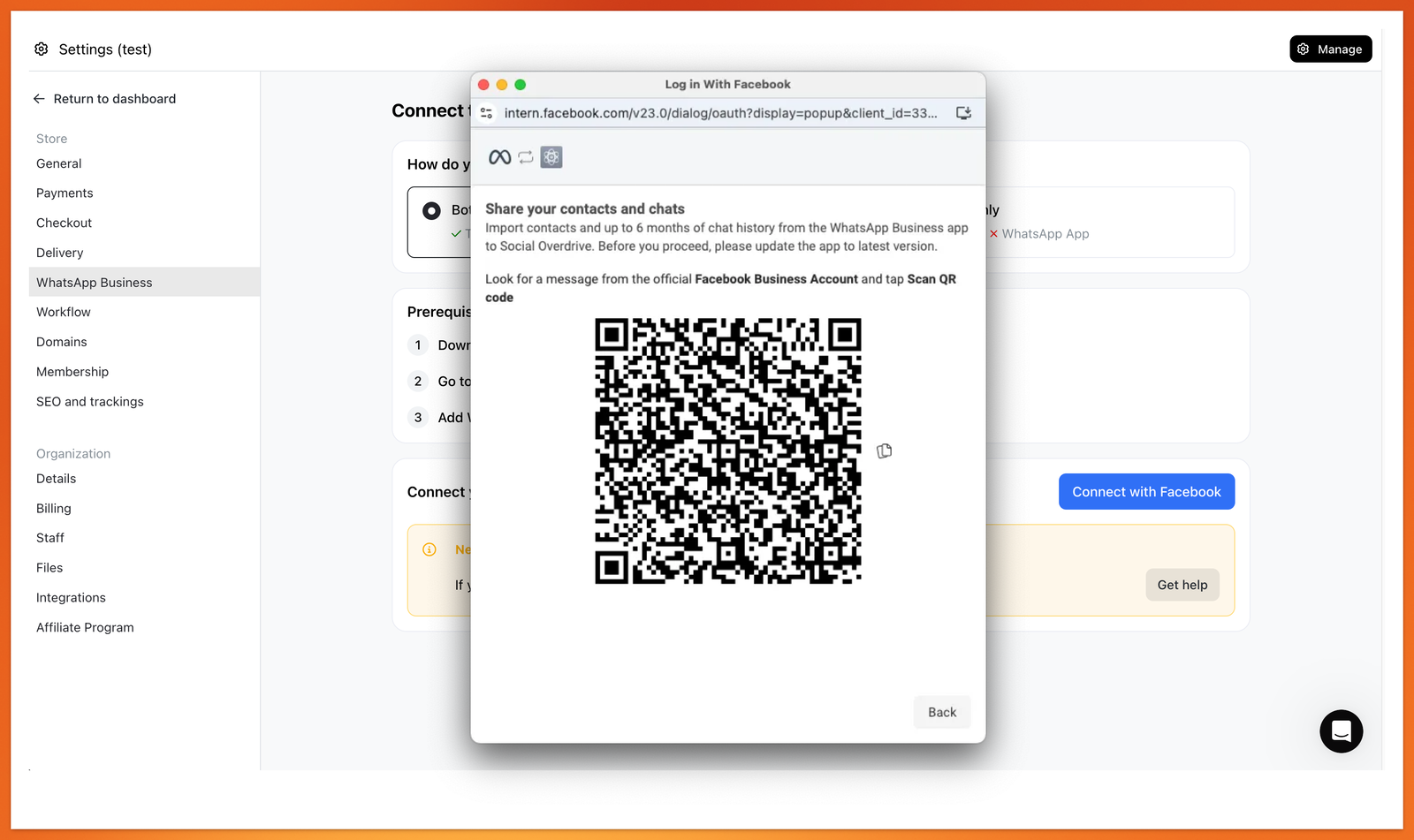
Task: Click the QR code image
Action: click(x=728, y=451)
